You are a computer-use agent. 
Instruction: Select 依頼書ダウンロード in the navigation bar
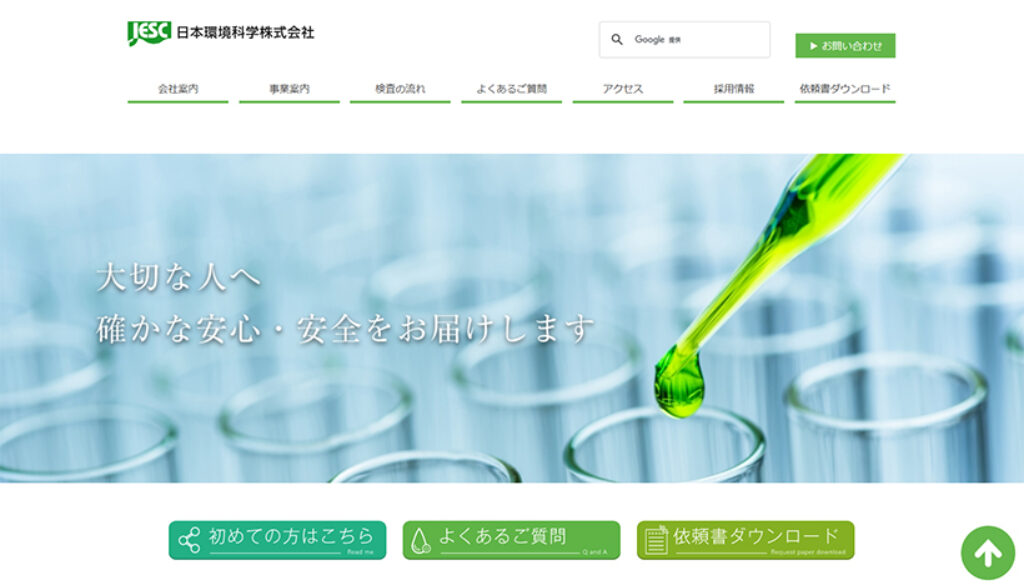tap(845, 88)
